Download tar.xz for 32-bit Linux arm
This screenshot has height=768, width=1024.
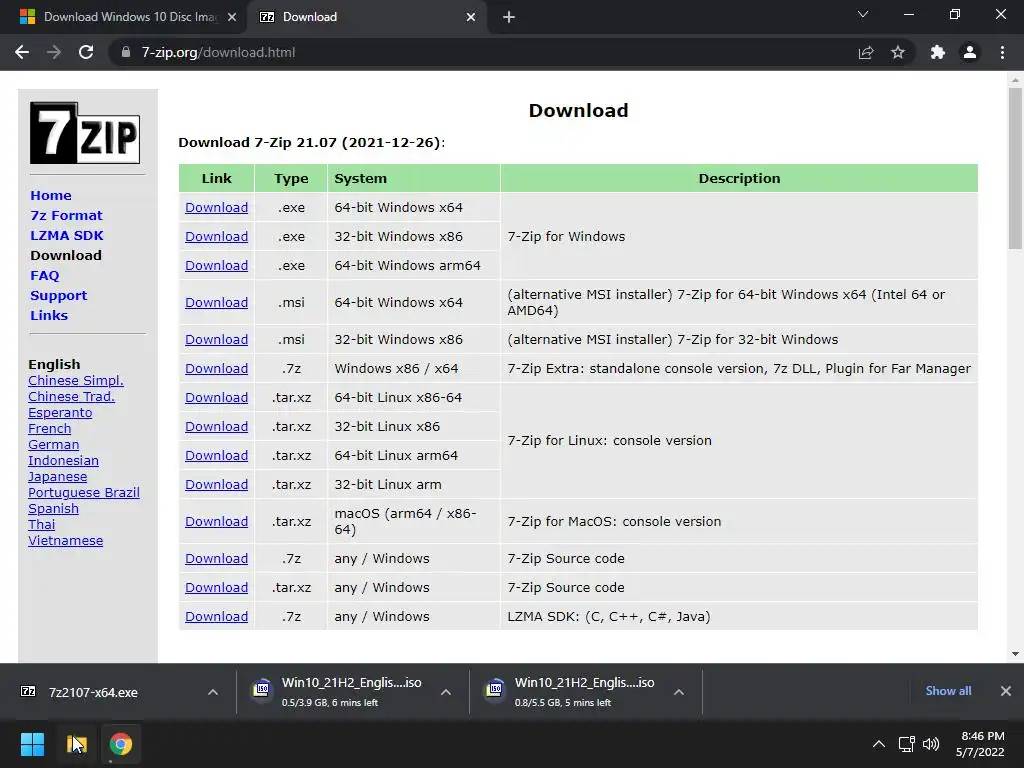pyautogui.click(x=216, y=485)
